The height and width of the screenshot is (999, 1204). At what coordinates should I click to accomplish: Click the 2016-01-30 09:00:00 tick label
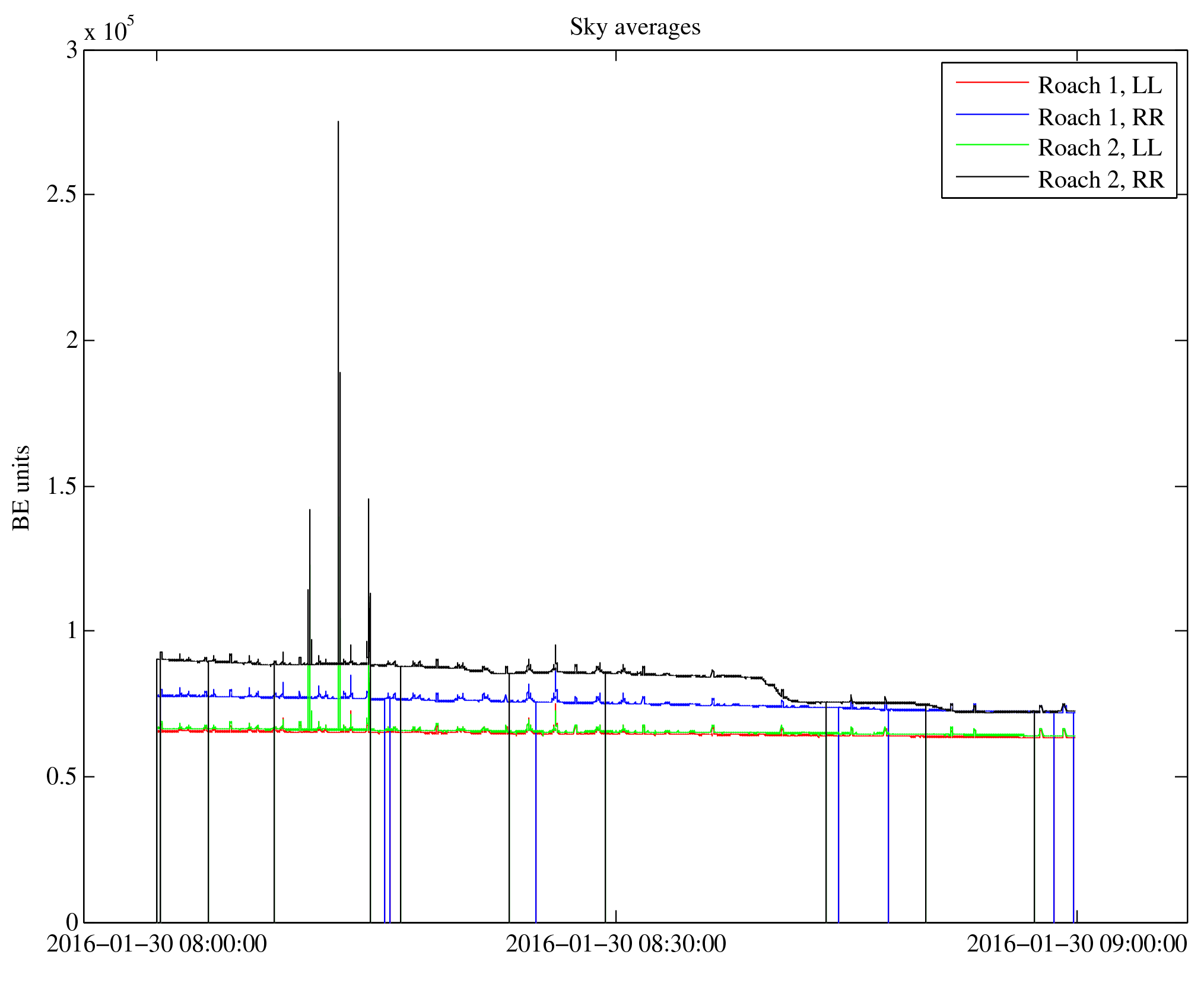1076,944
